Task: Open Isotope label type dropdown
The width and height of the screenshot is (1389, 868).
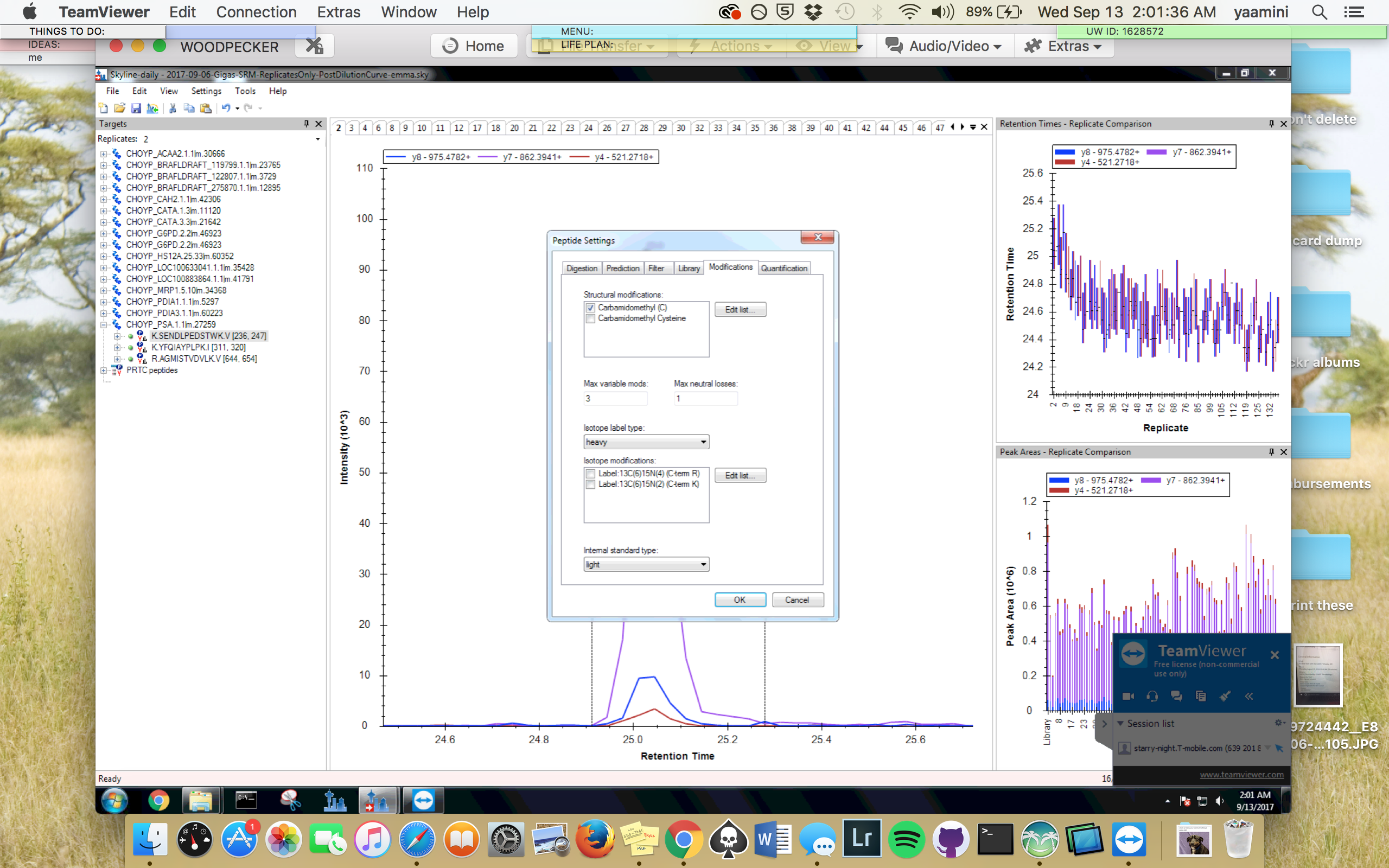Action: 646,442
